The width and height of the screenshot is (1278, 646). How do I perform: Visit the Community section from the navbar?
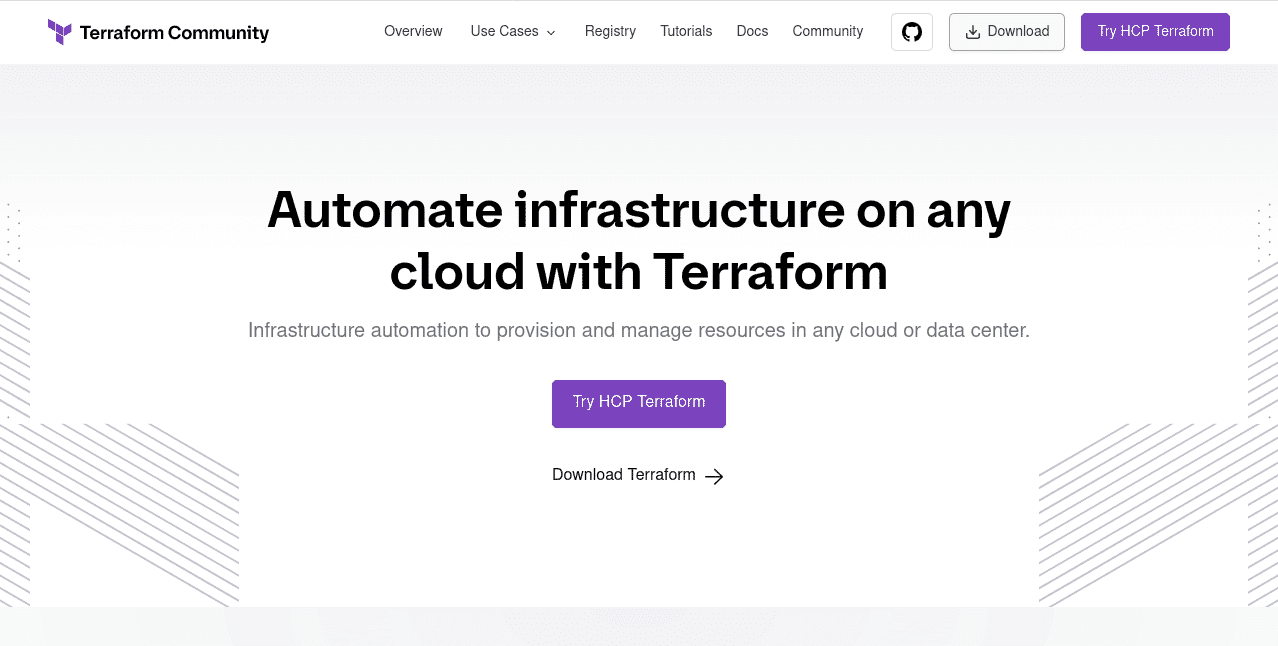(x=828, y=31)
